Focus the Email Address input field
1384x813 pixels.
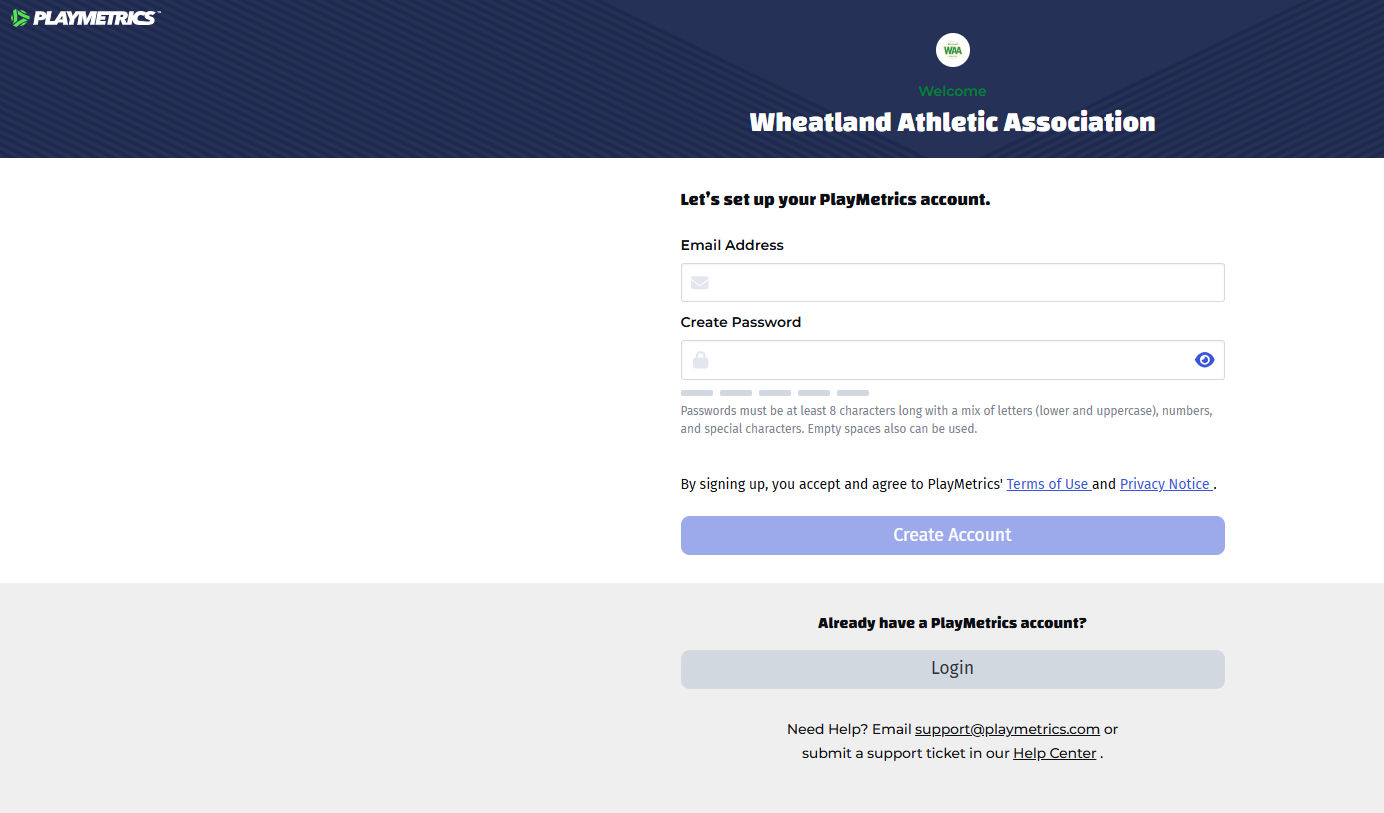tap(960, 283)
